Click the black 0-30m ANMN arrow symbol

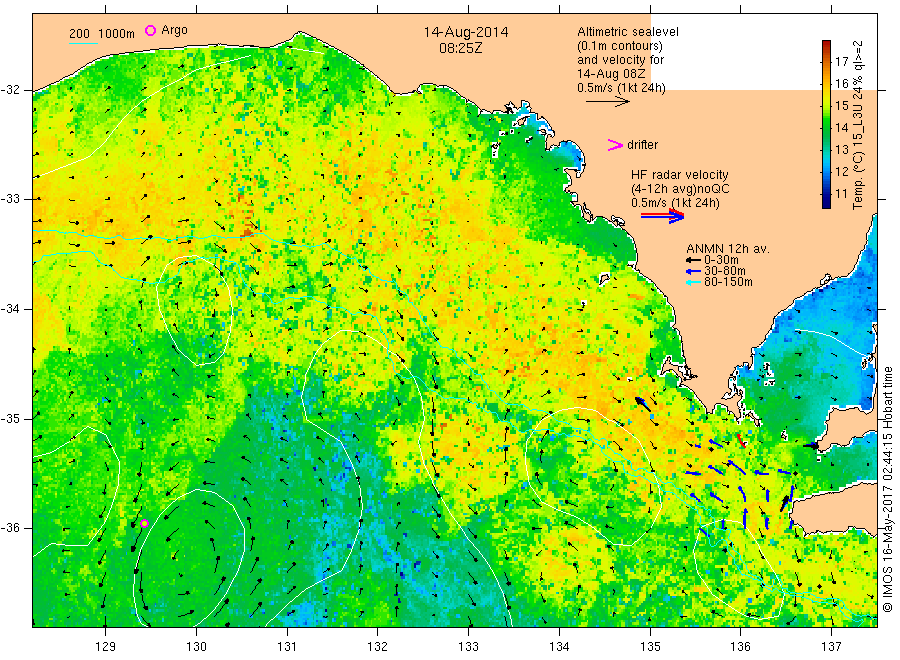(x=693, y=261)
